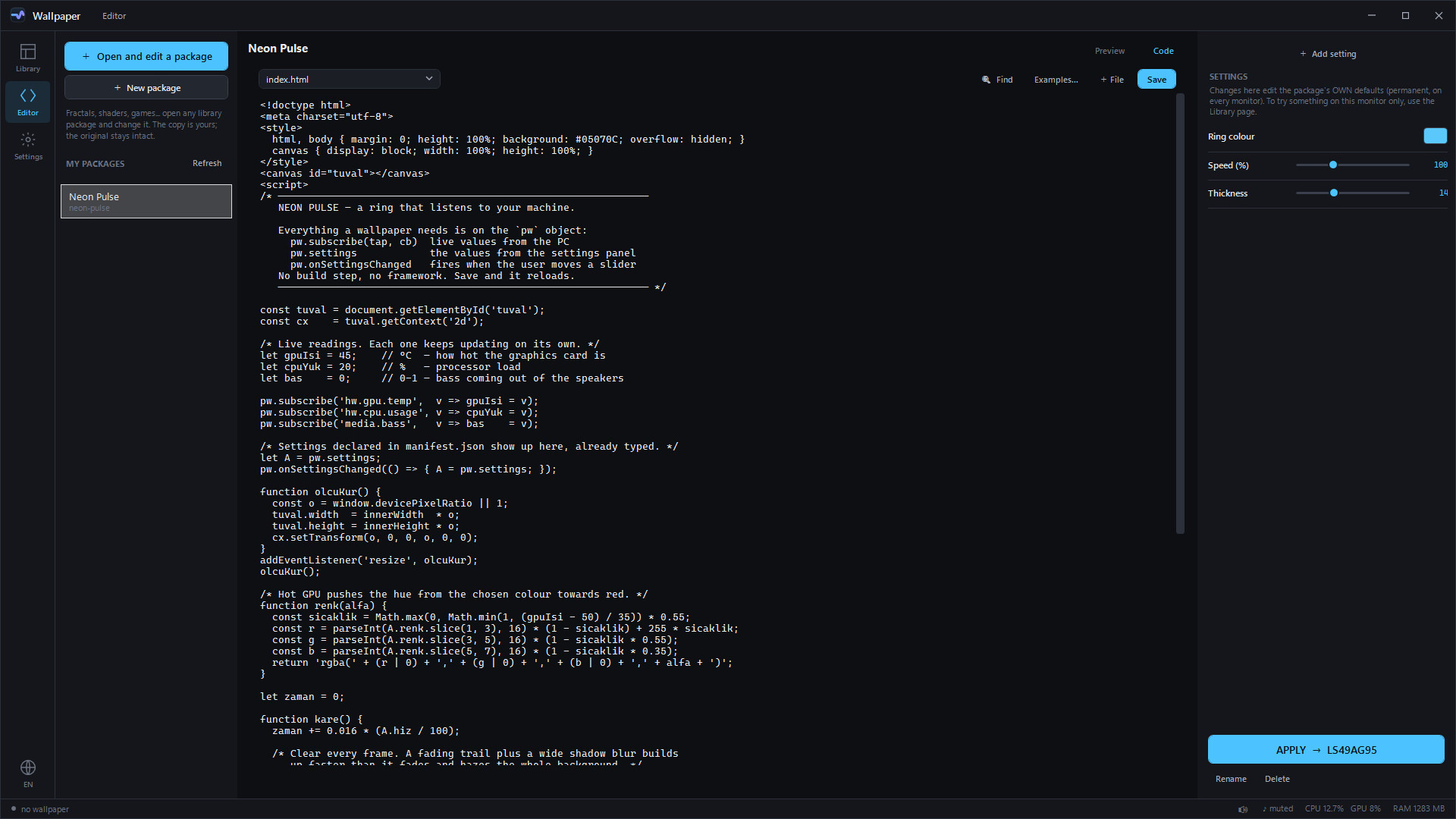Place cursor on 'let zaman = 0;' line

tap(302, 697)
